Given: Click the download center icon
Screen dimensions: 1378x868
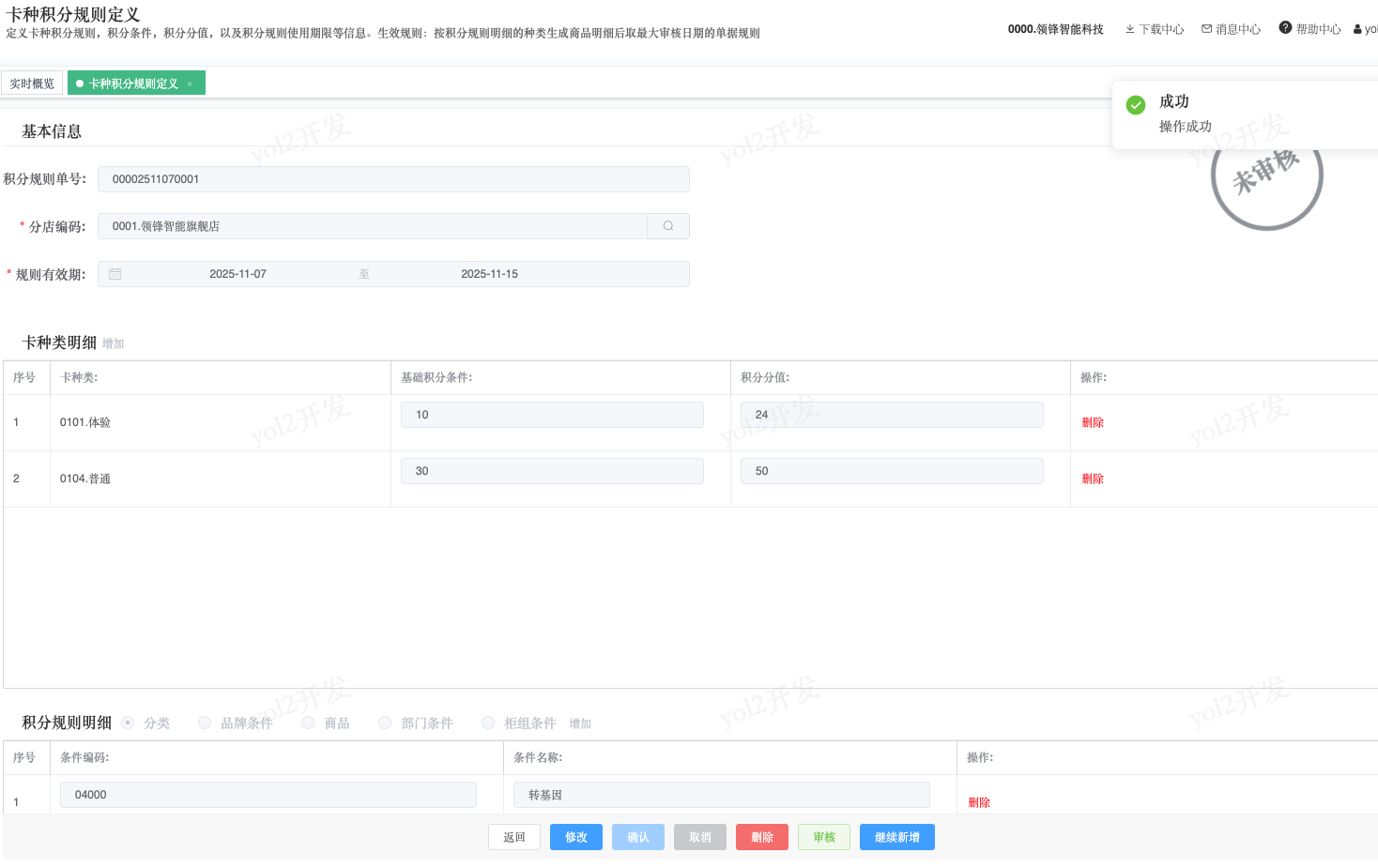Looking at the screenshot, I should pyautogui.click(x=1130, y=29).
